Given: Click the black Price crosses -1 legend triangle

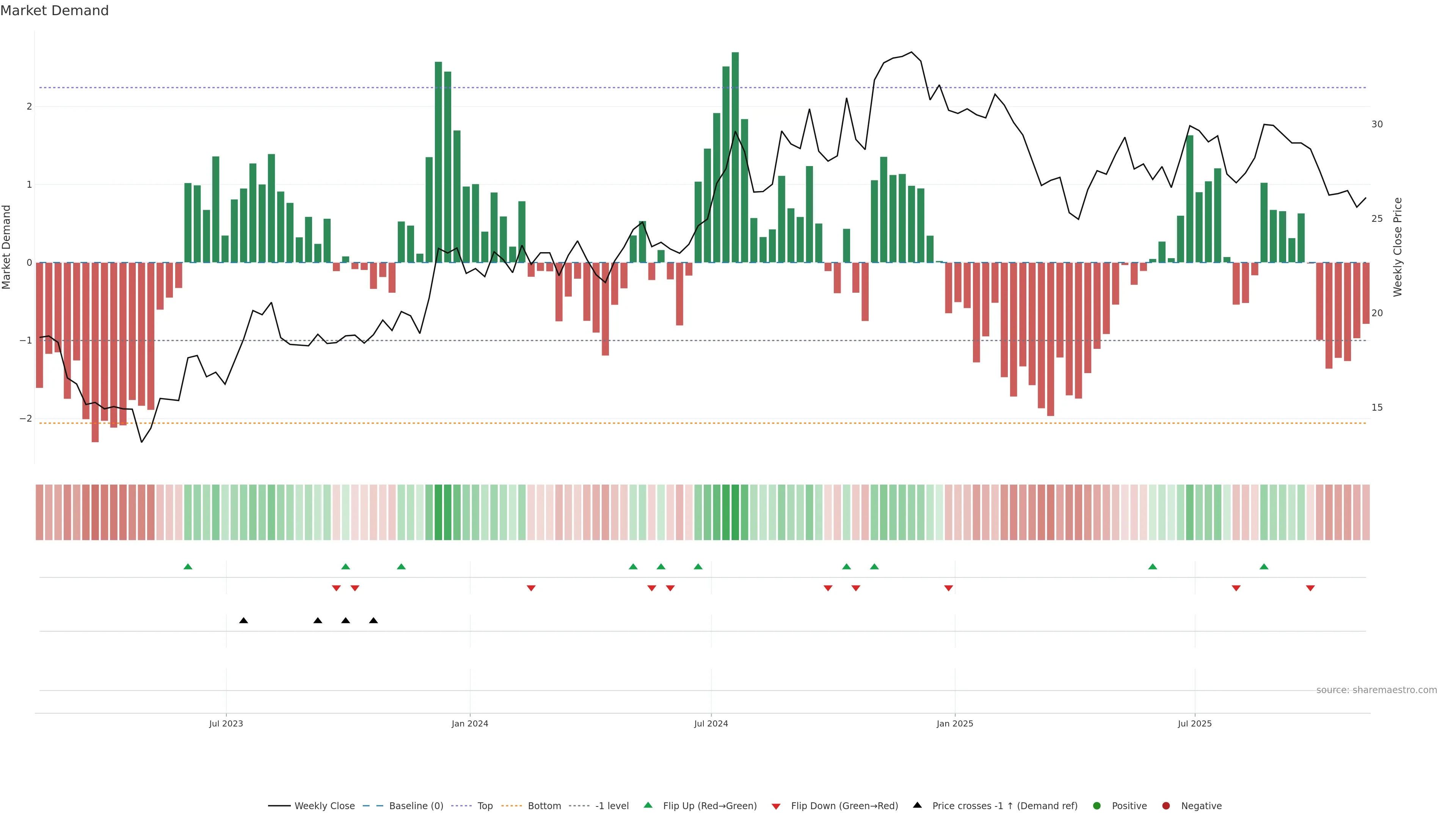Looking at the screenshot, I should tap(917, 805).
